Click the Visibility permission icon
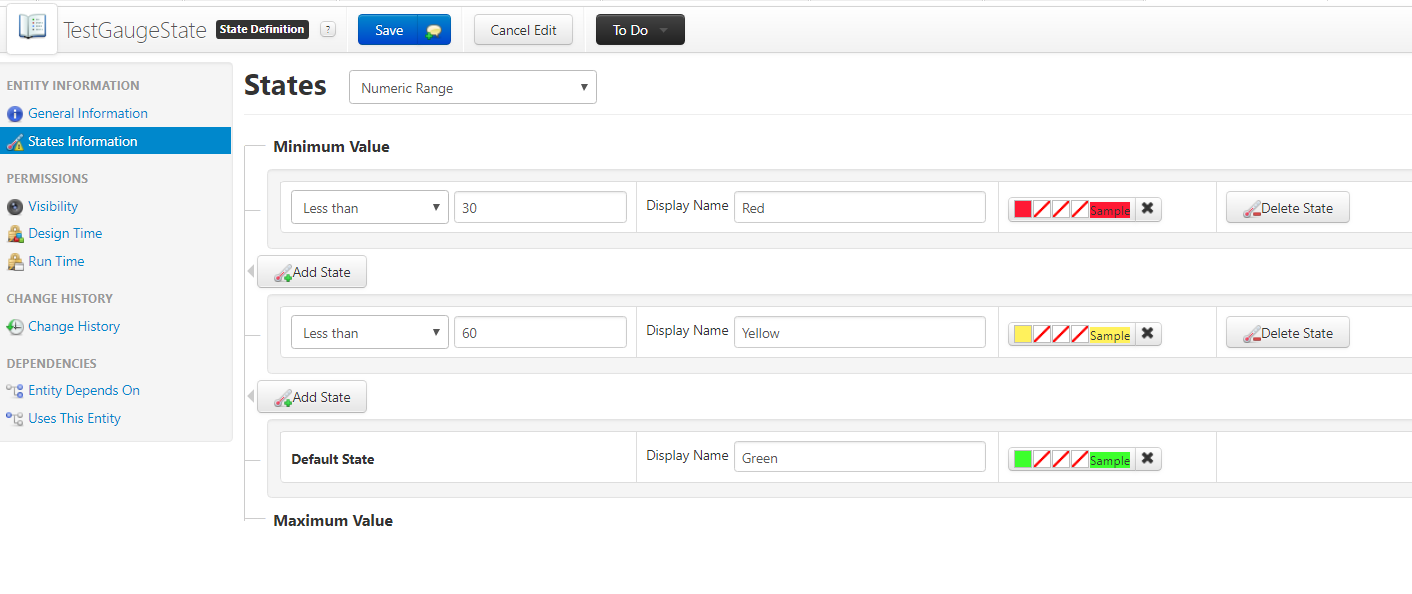Screen dimensions: 1412x594 (x=15, y=207)
